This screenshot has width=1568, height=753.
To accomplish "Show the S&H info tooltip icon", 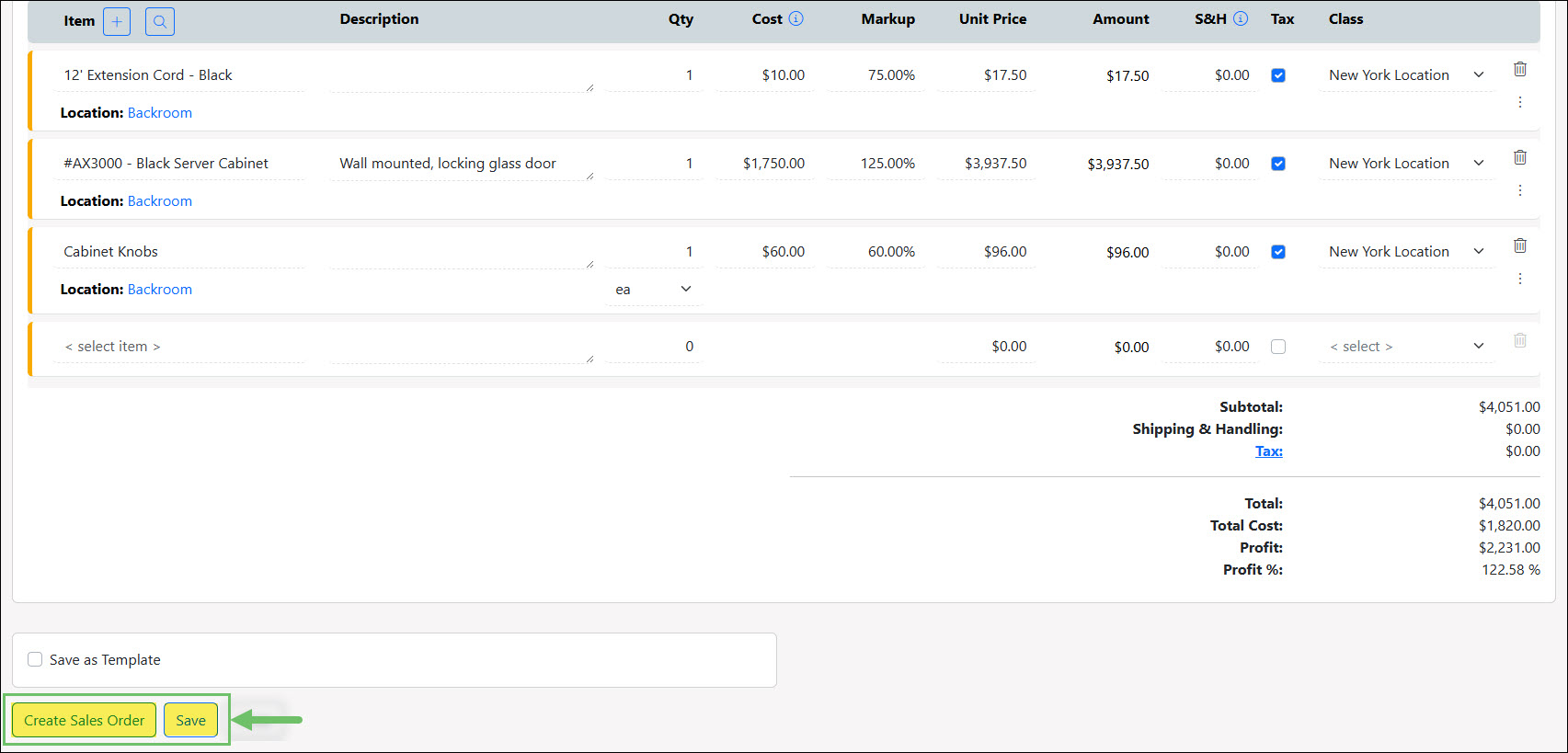I will click(1241, 18).
